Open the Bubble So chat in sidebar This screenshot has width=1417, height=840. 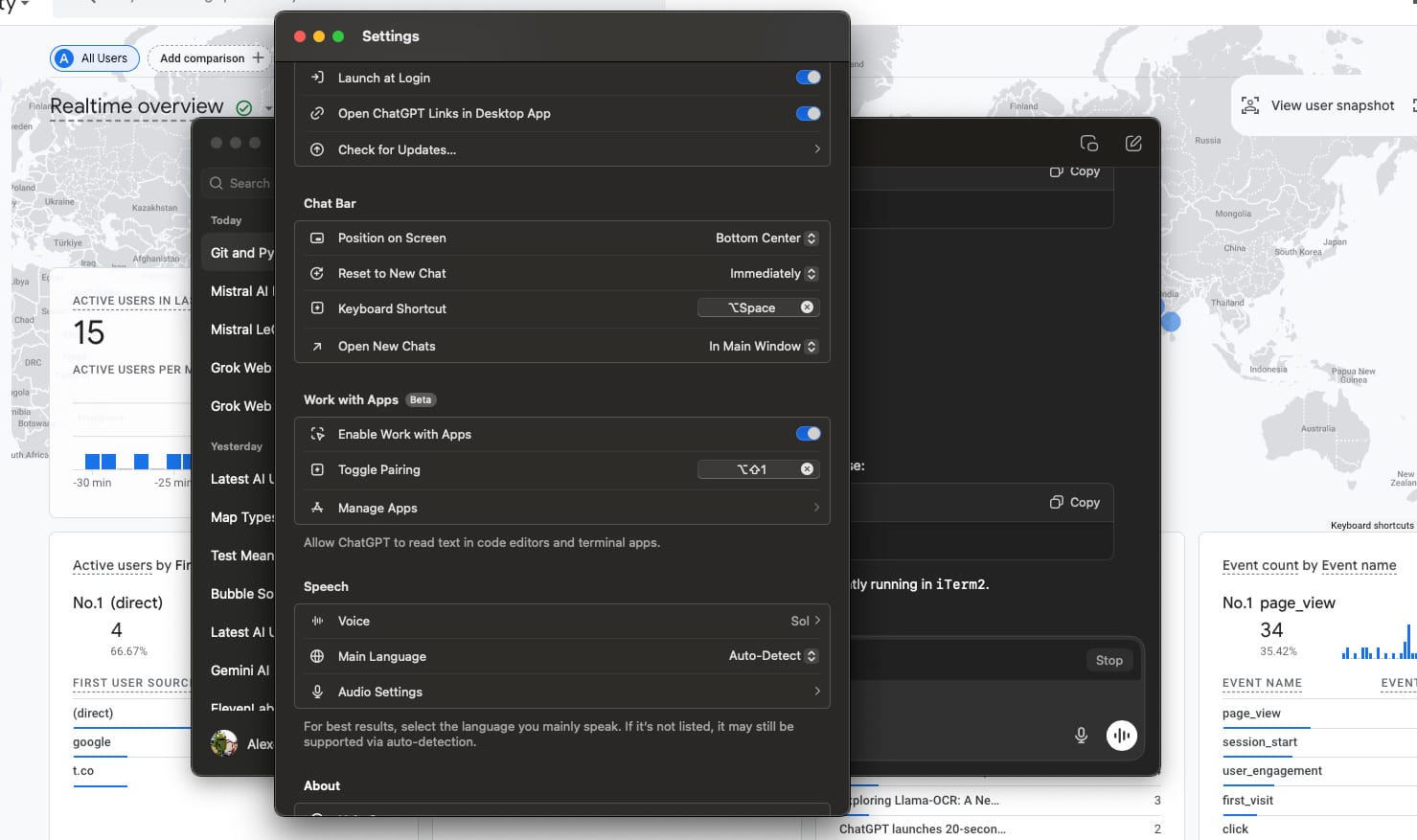click(241, 594)
